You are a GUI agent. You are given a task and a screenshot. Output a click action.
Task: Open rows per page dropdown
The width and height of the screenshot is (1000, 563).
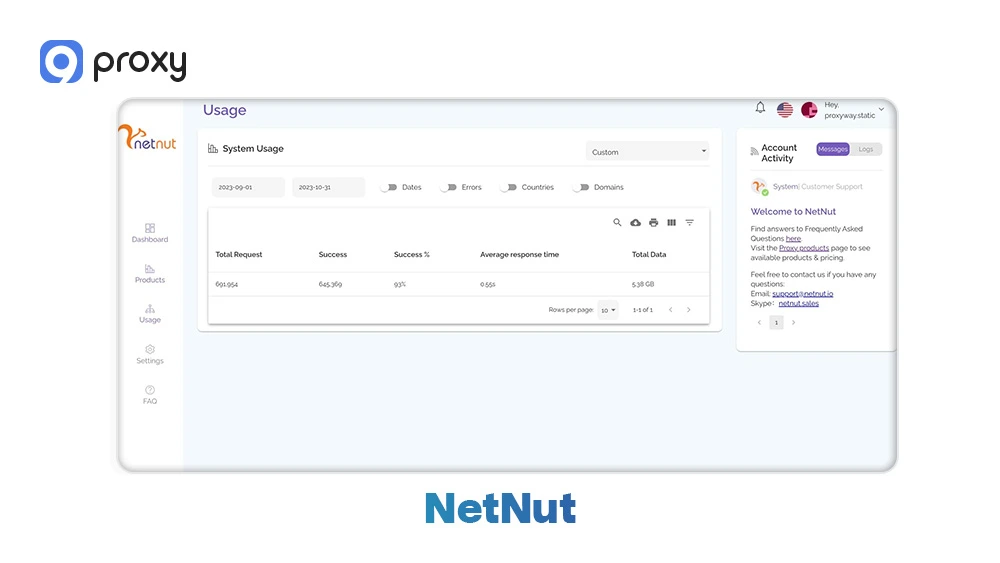click(x=608, y=310)
